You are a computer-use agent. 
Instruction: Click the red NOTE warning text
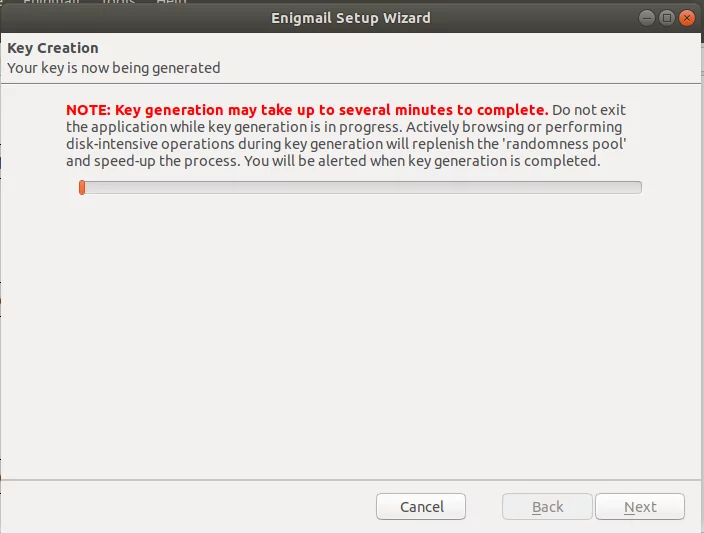(x=307, y=110)
